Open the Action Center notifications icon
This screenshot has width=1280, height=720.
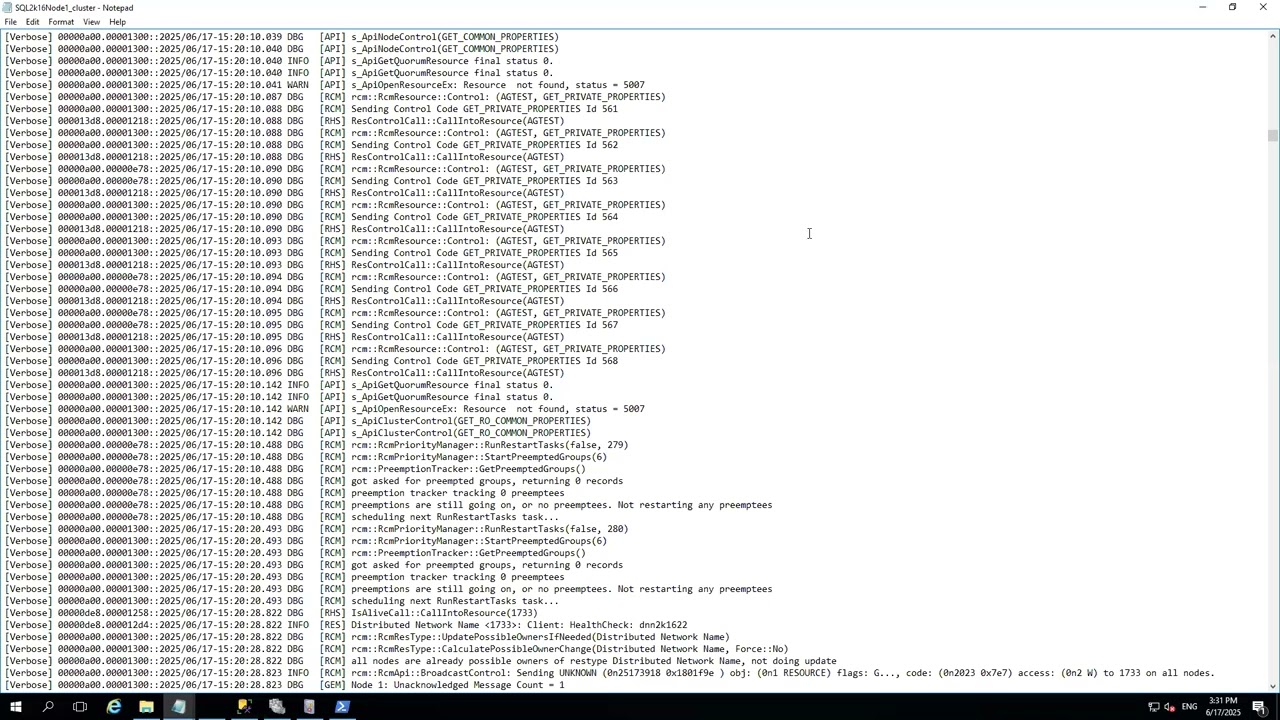click(x=1259, y=707)
